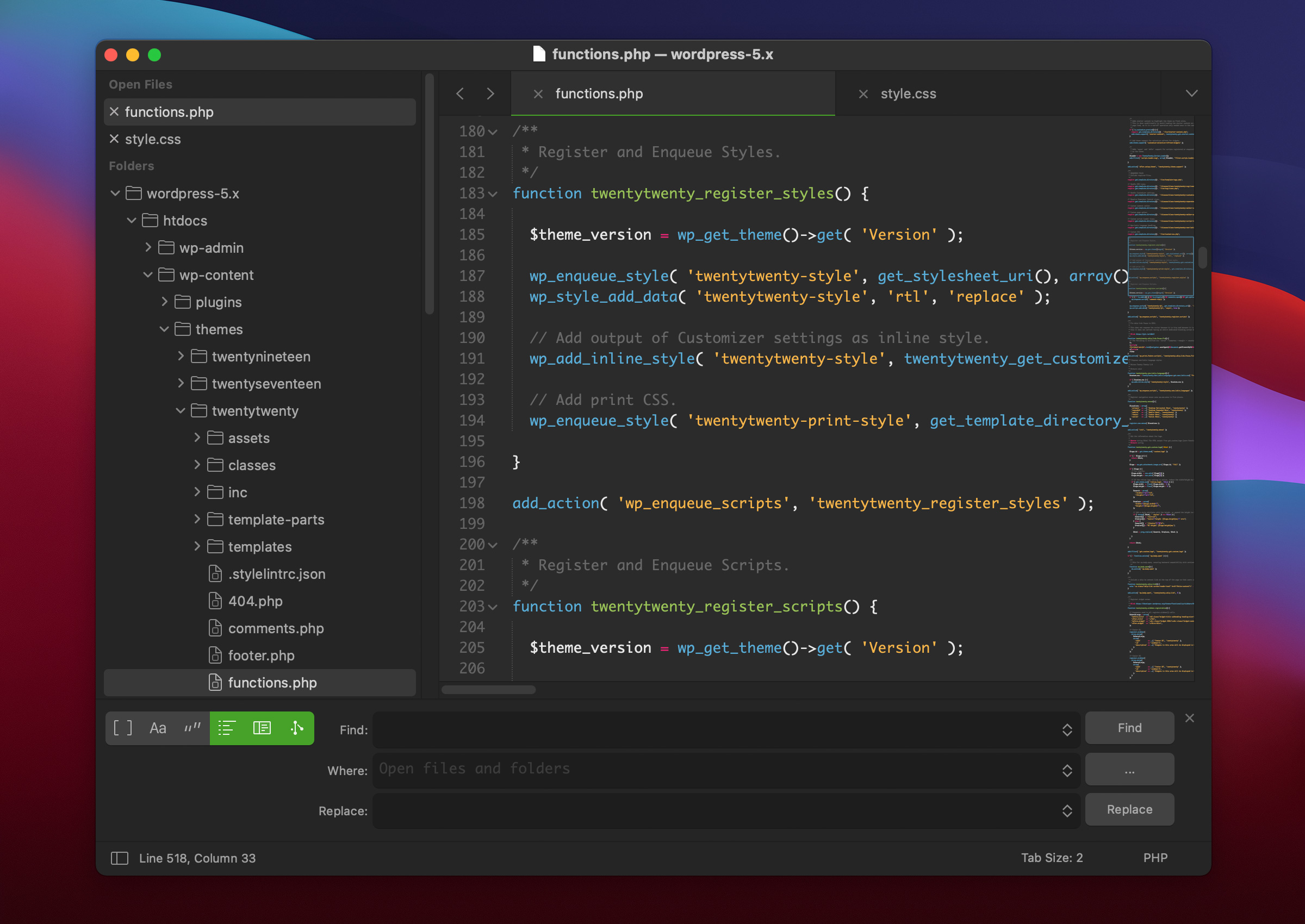
Task: Click the preview pane icon in find bar
Action: pyautogui.click(x=262, y=728)
